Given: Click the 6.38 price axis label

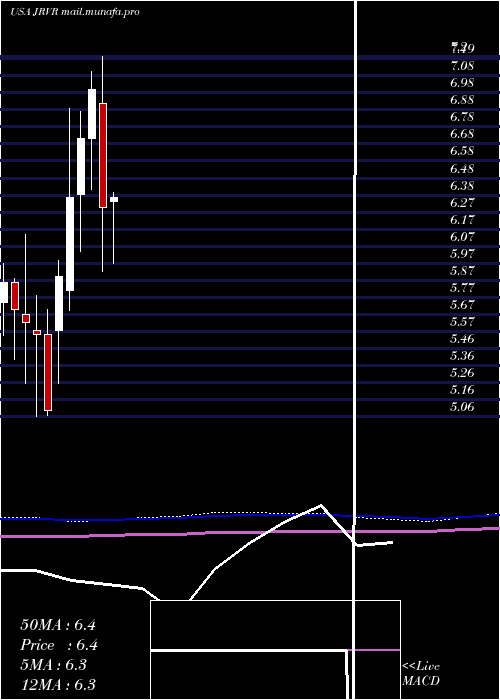Looking at the screenshot, I should point(462,186).
